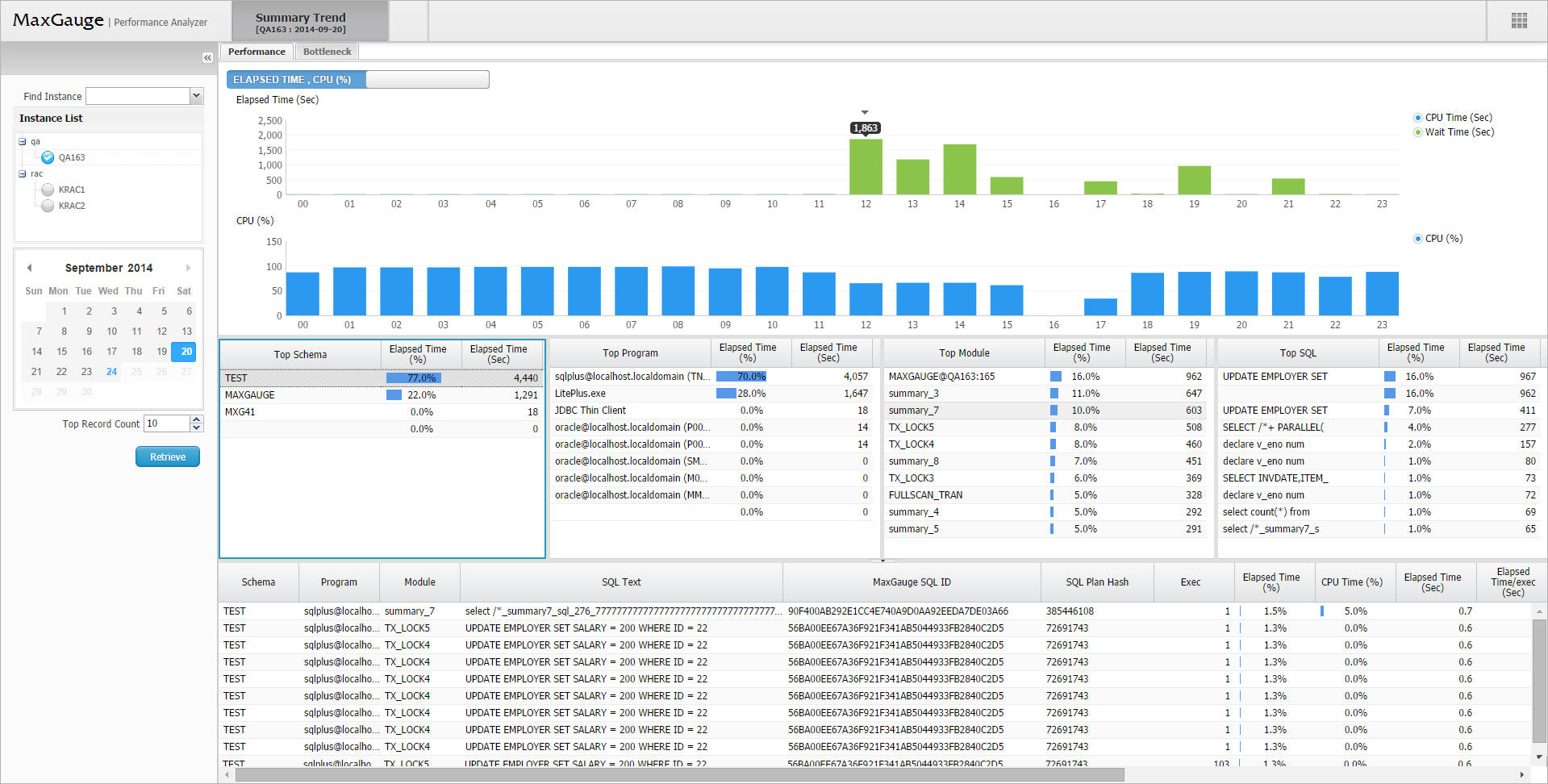This screenshot has width=1548, height=784.
Task: Select the 08 o'clock CPU bar
Action: (x=678, y=290)
